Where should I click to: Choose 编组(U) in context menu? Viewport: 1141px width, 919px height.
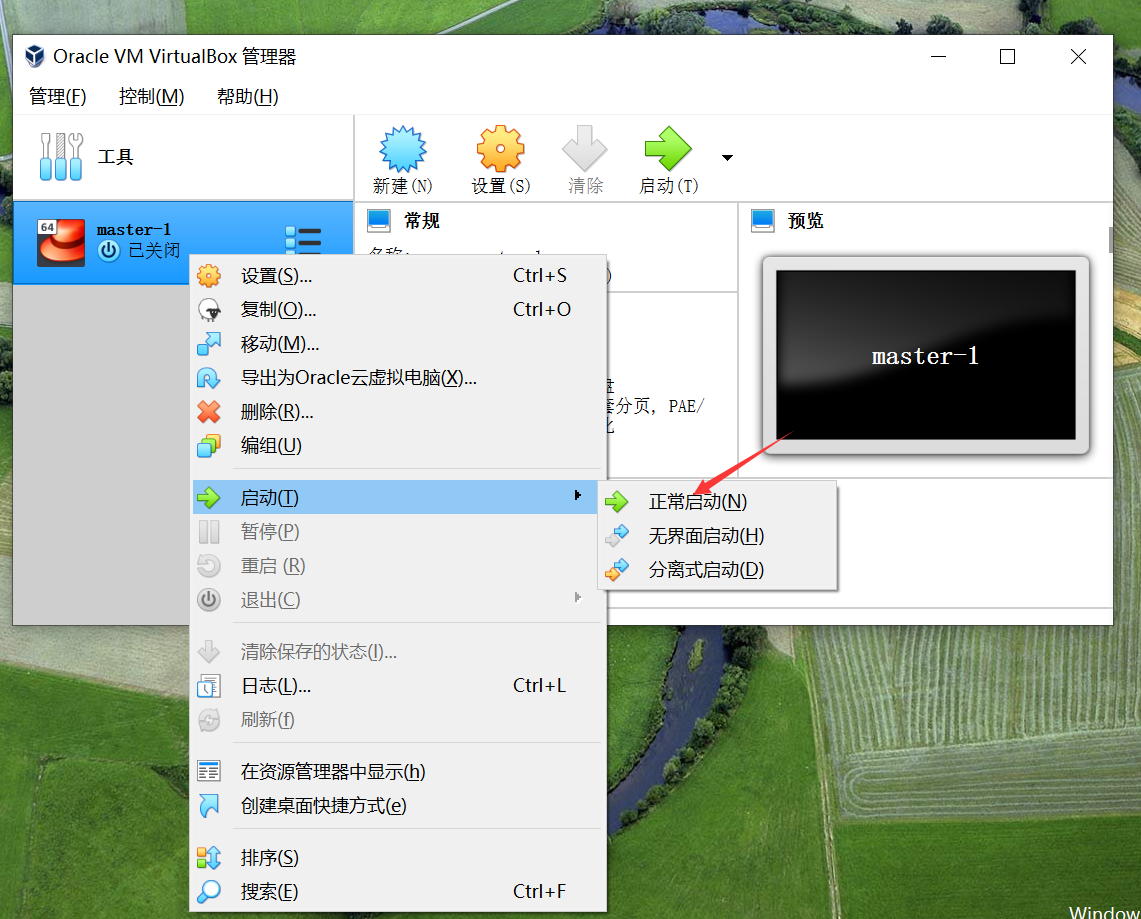tap(398, 445)
